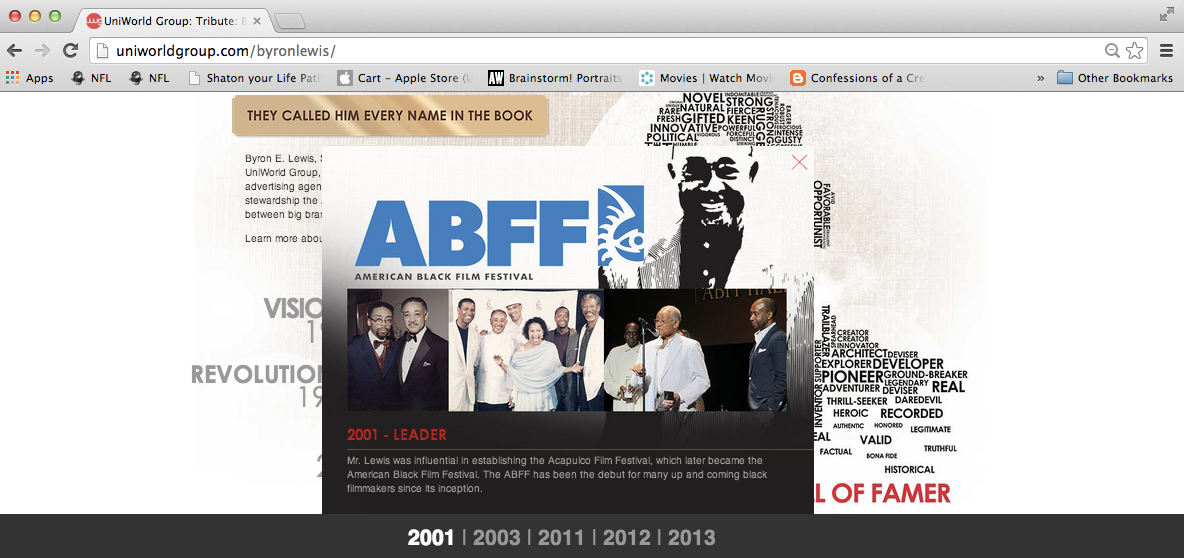Viewport: 1184px width, 558px height.
Task: Bookmark this page with the star icon
Action: point(1134,51)
